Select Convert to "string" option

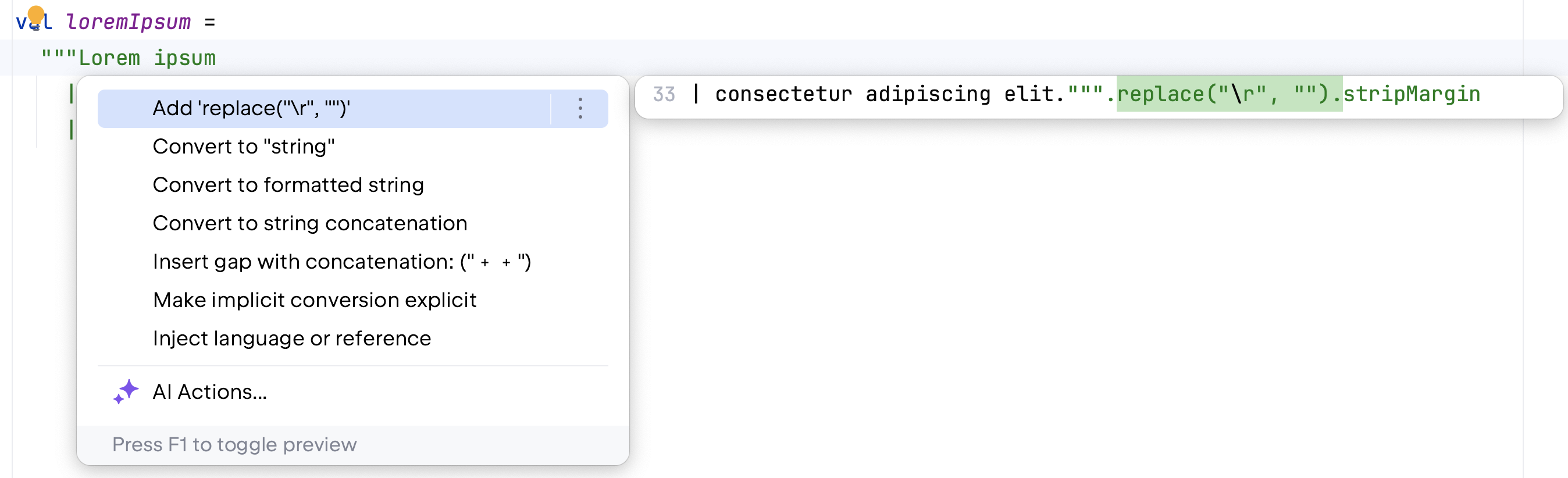[x=244, y=147]
